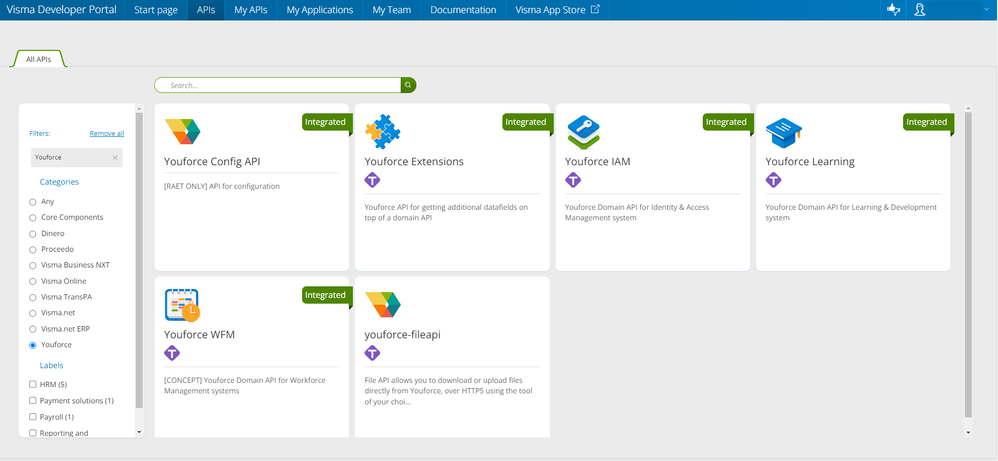
Task: Select the Youforce category radio button
Action: coord(32,345)
